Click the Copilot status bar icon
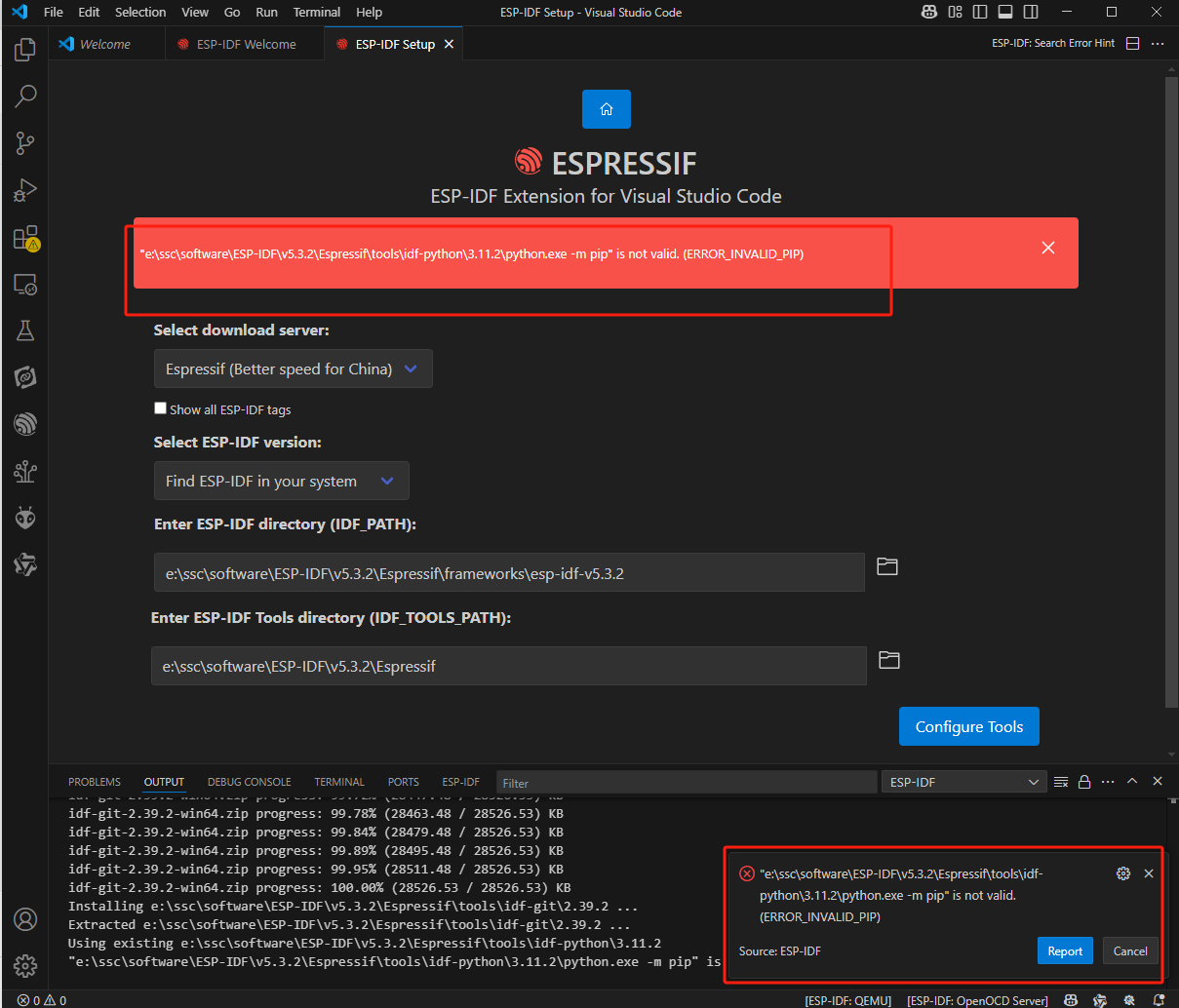This screenshot has width=1179, height=1008. tap(1071, 1000)
